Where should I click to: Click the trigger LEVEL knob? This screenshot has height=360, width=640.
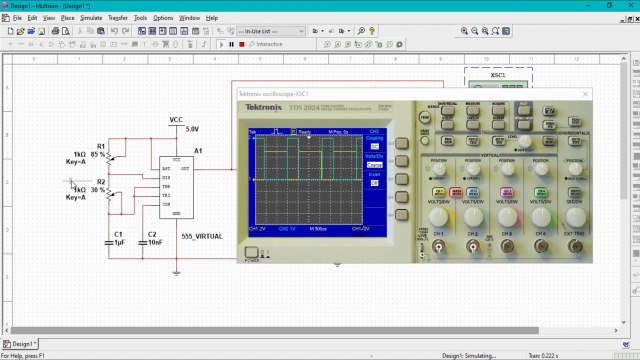click(525, 142)
